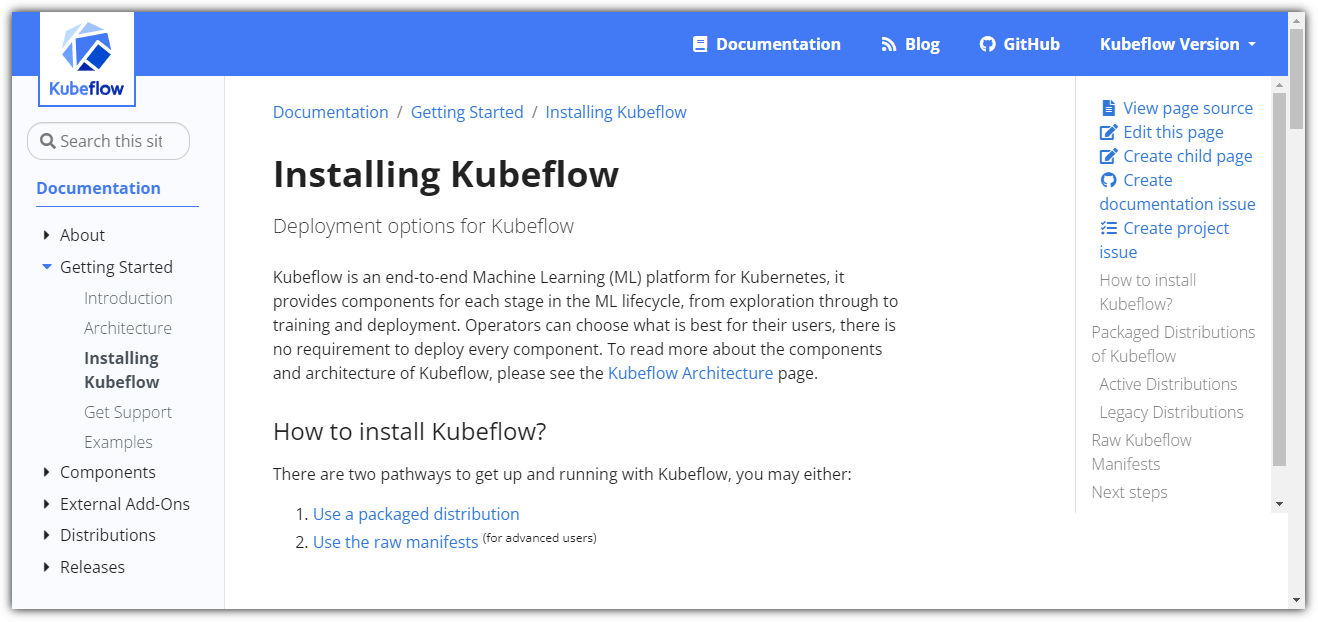The image size is (1318, 622).
Task: Click the Create project issue checklist icon
Action: pyautogui.click(x=1108, y=228)
